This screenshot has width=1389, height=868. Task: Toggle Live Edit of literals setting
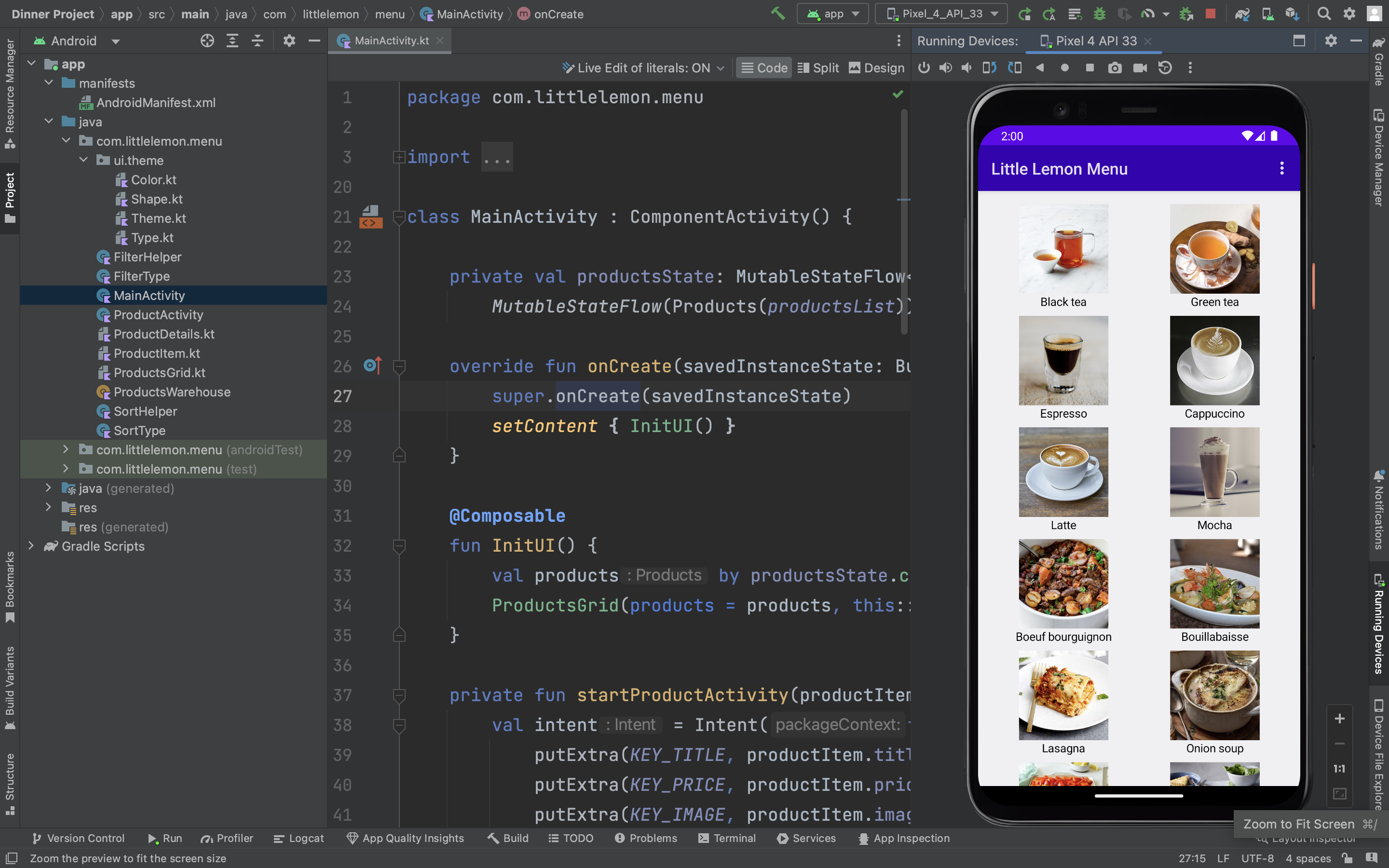click(643, 68)
